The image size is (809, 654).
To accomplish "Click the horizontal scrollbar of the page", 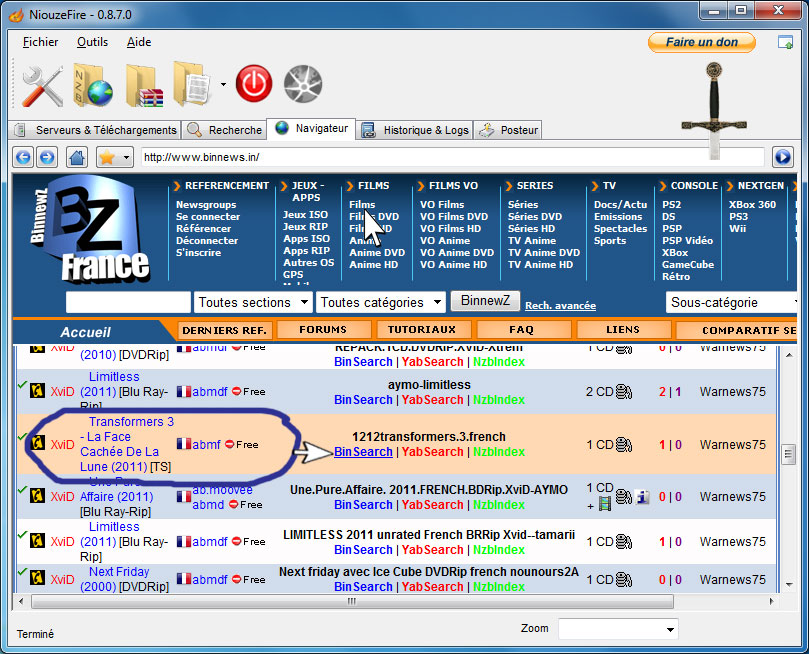I will coord(352,601).
